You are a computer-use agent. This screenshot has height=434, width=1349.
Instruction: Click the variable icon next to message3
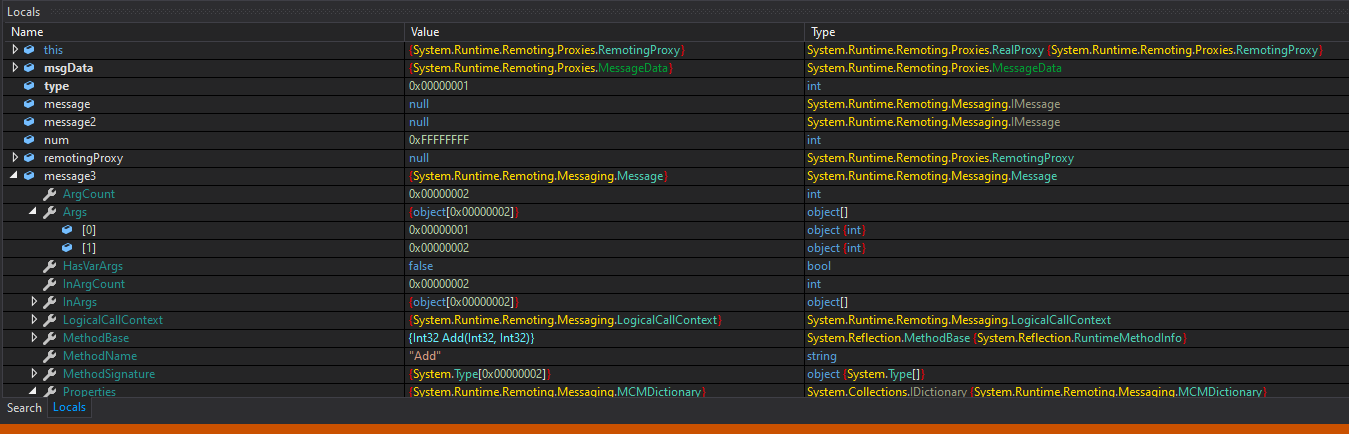(x=29, y=176)
